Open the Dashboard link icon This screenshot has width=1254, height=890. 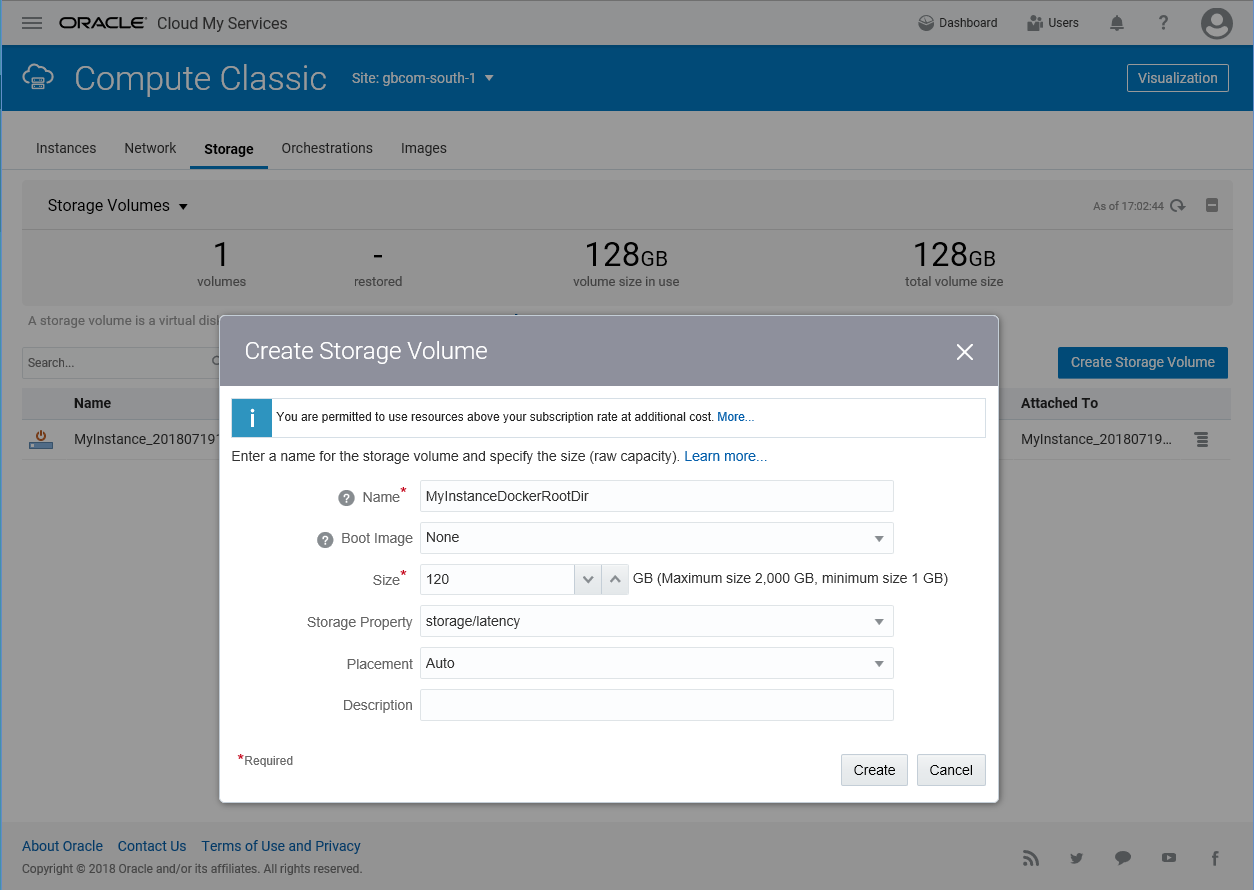pos(926,23)
